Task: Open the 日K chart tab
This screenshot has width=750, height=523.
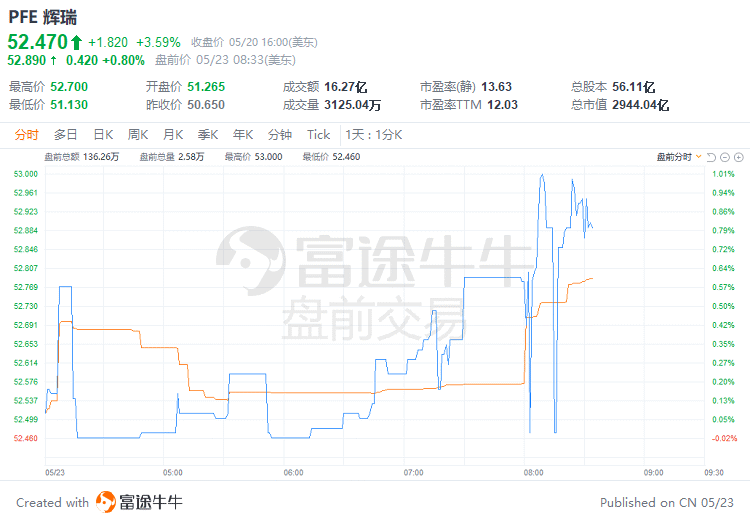Action: [x=103, y=135]
